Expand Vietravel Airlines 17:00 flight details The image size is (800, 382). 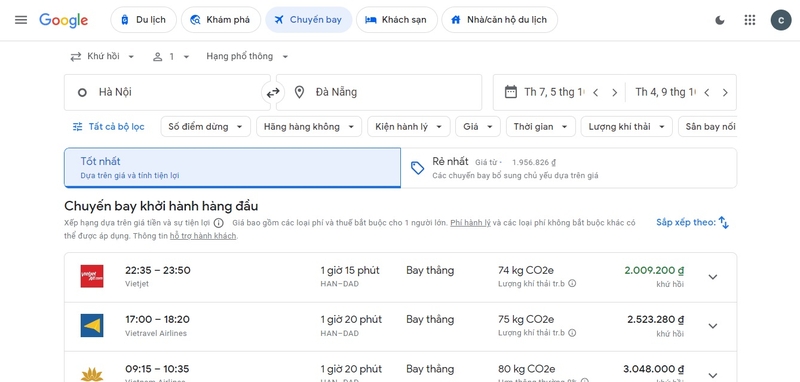713,326
